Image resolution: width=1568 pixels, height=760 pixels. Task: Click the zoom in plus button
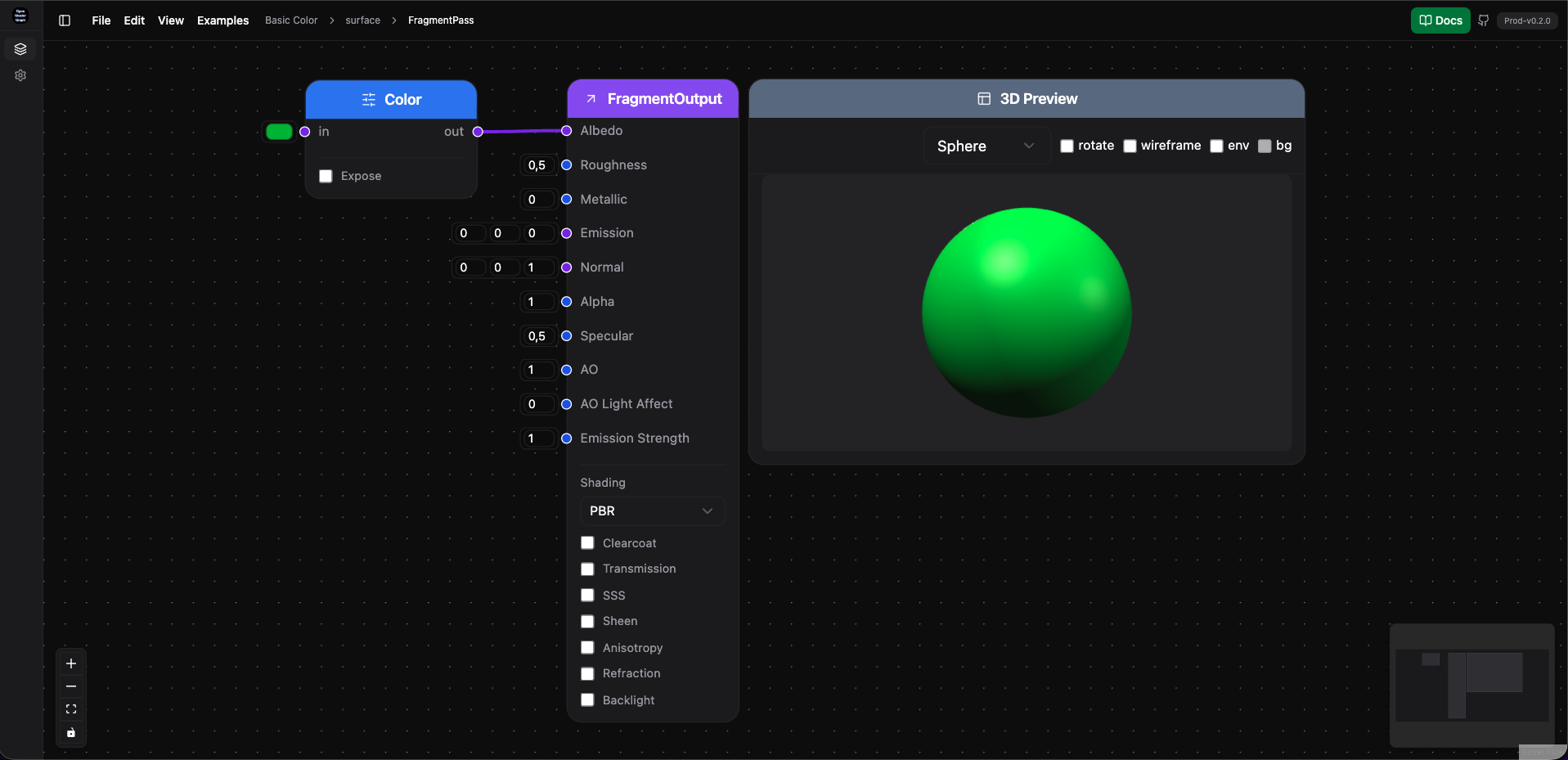coord(71,663)
